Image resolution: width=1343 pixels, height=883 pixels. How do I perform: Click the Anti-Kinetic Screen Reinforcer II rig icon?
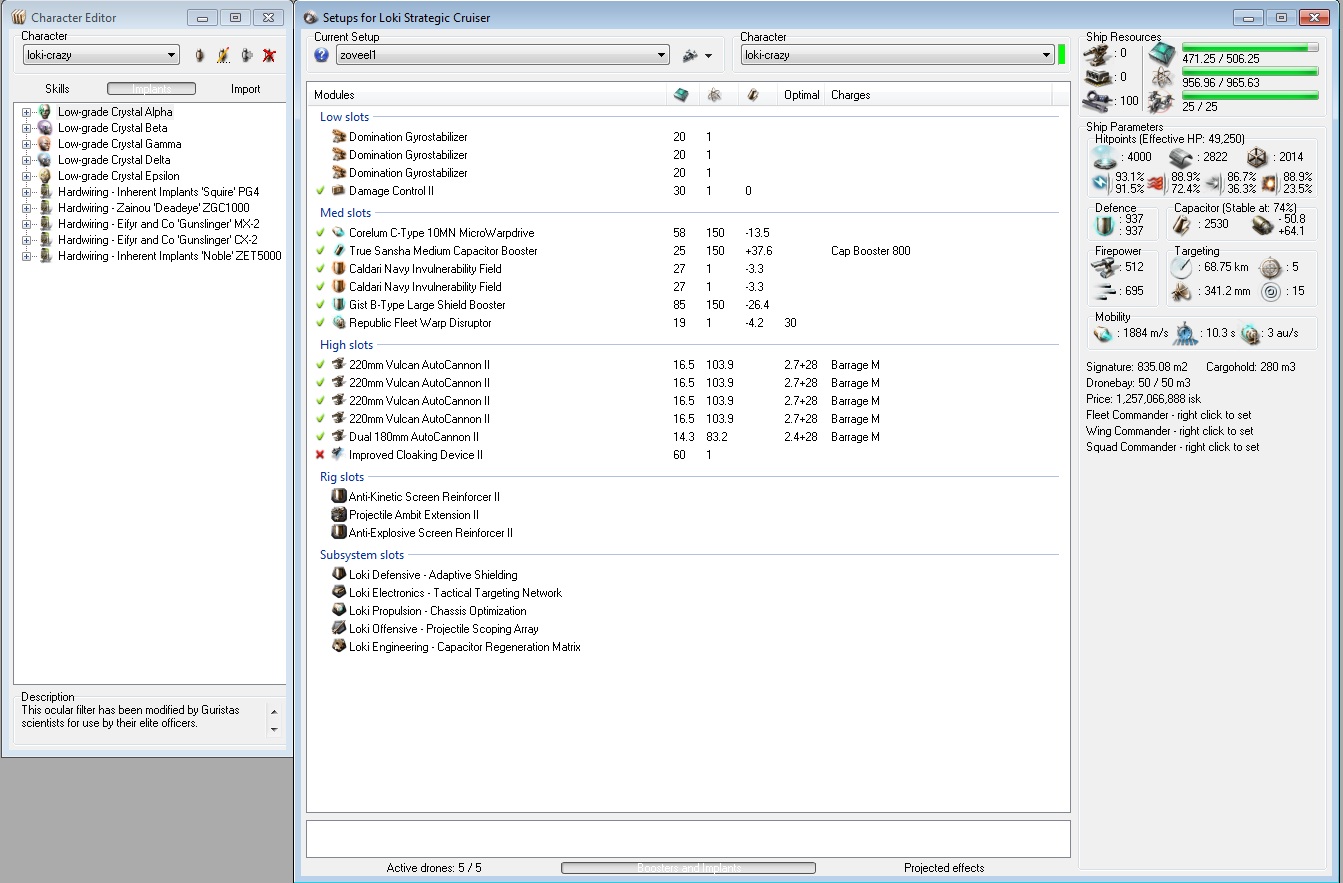(x=339, y=497)
